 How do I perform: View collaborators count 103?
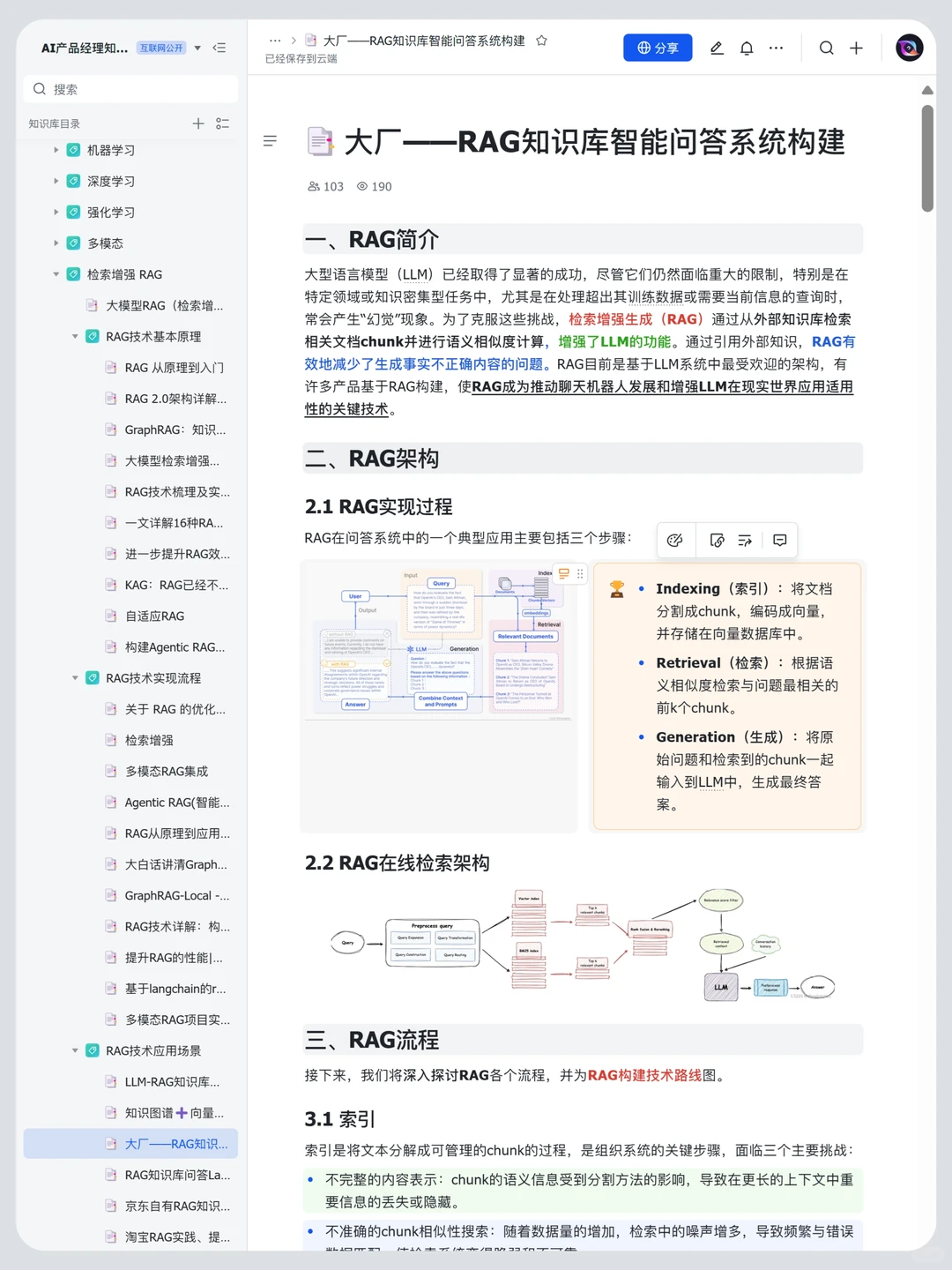click(325, 186)
